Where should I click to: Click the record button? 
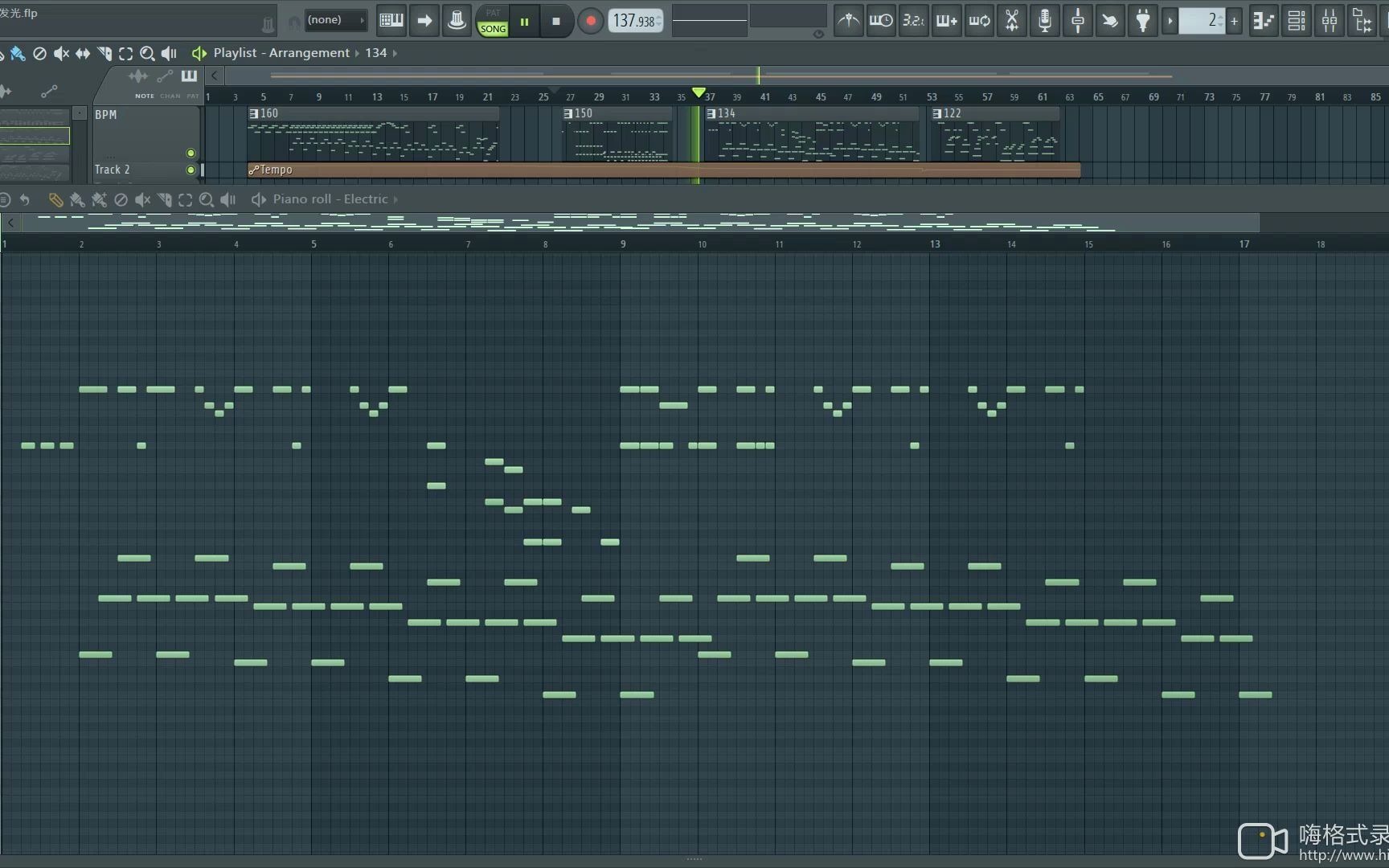pyautogui.click(x=591, y=22)
